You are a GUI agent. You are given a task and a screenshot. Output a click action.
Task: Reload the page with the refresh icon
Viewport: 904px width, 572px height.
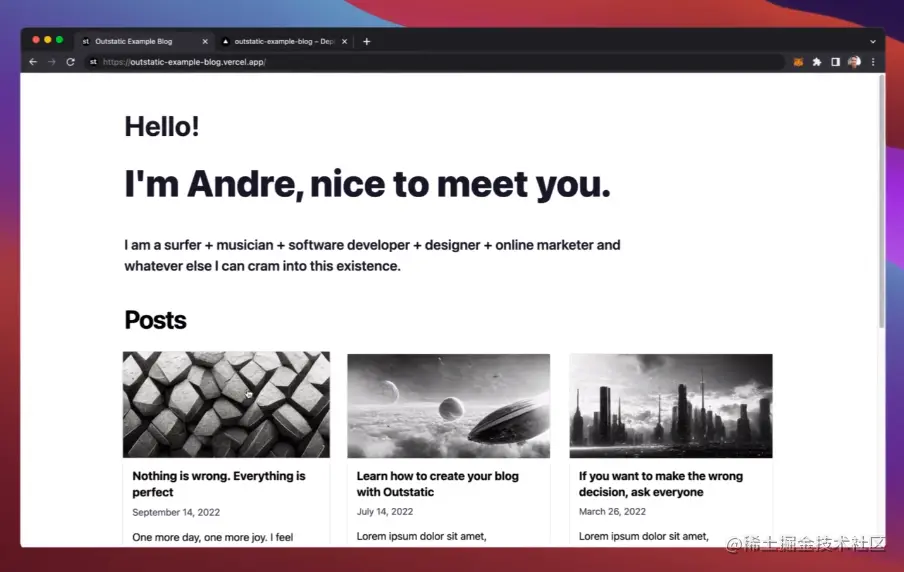click(70, 62)
